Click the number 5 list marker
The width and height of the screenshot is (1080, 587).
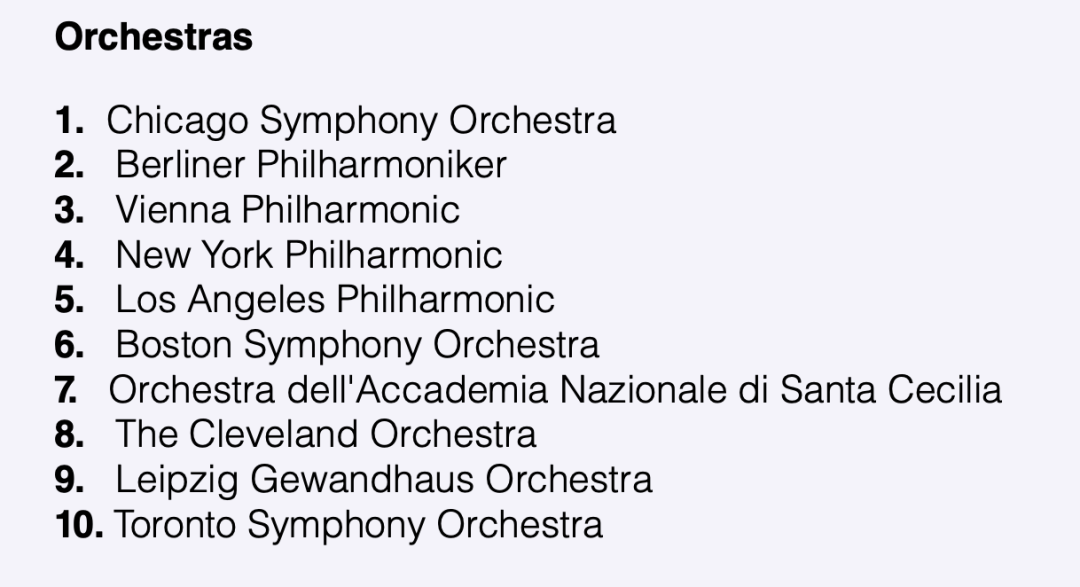coord(69,300)
